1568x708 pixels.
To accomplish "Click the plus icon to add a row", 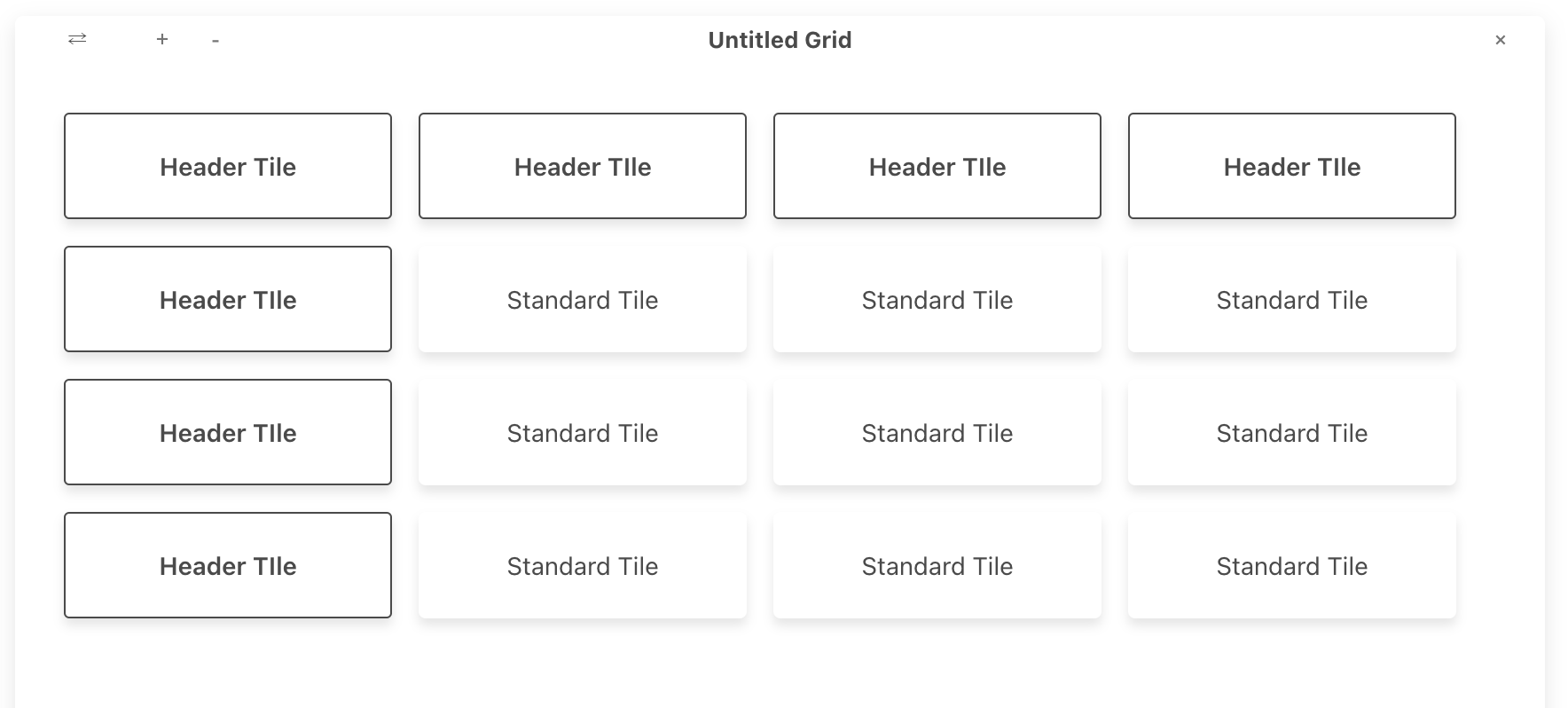I will point(162,39).
